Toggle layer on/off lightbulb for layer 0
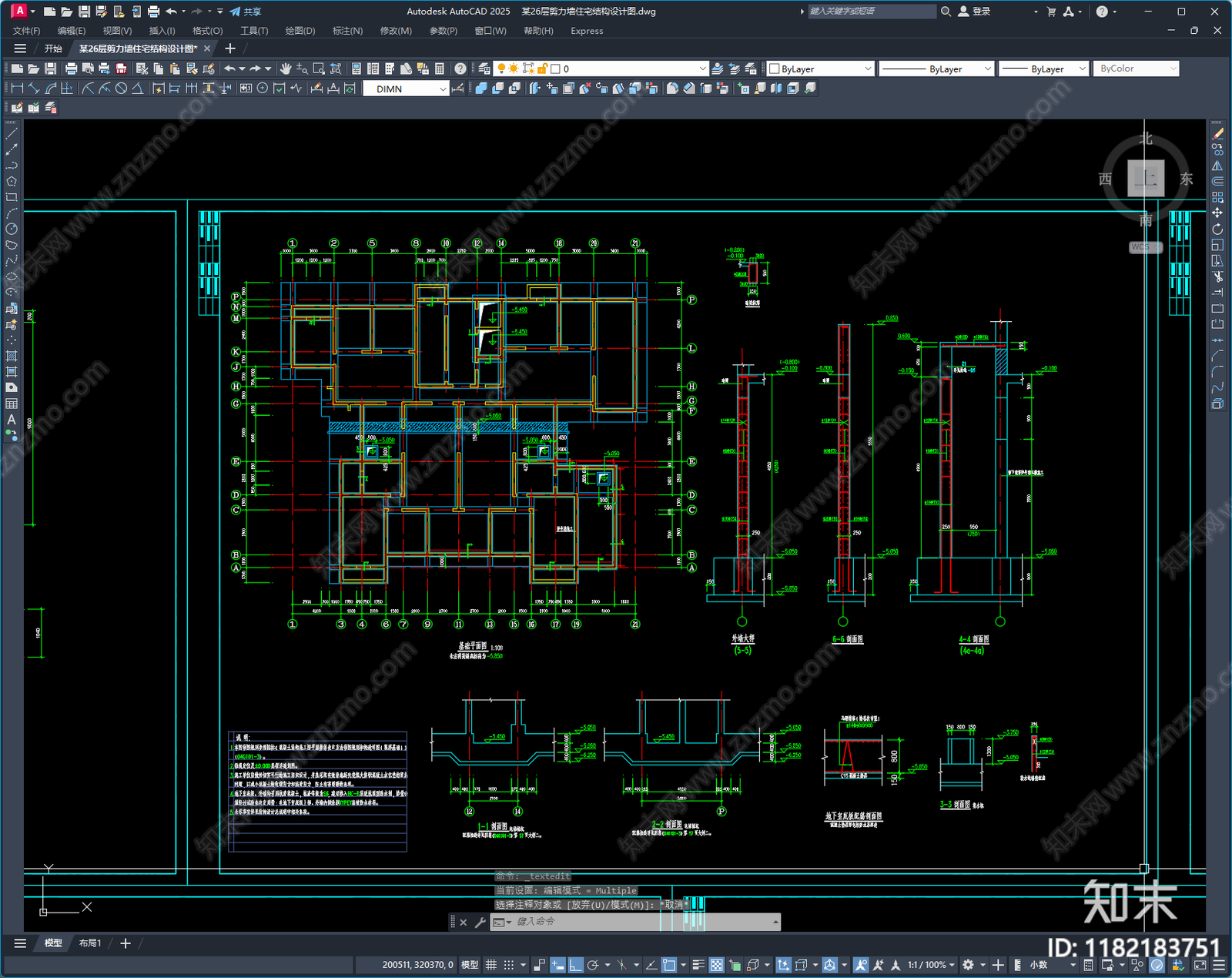The image size is (1232, 978). coord(501,69)
